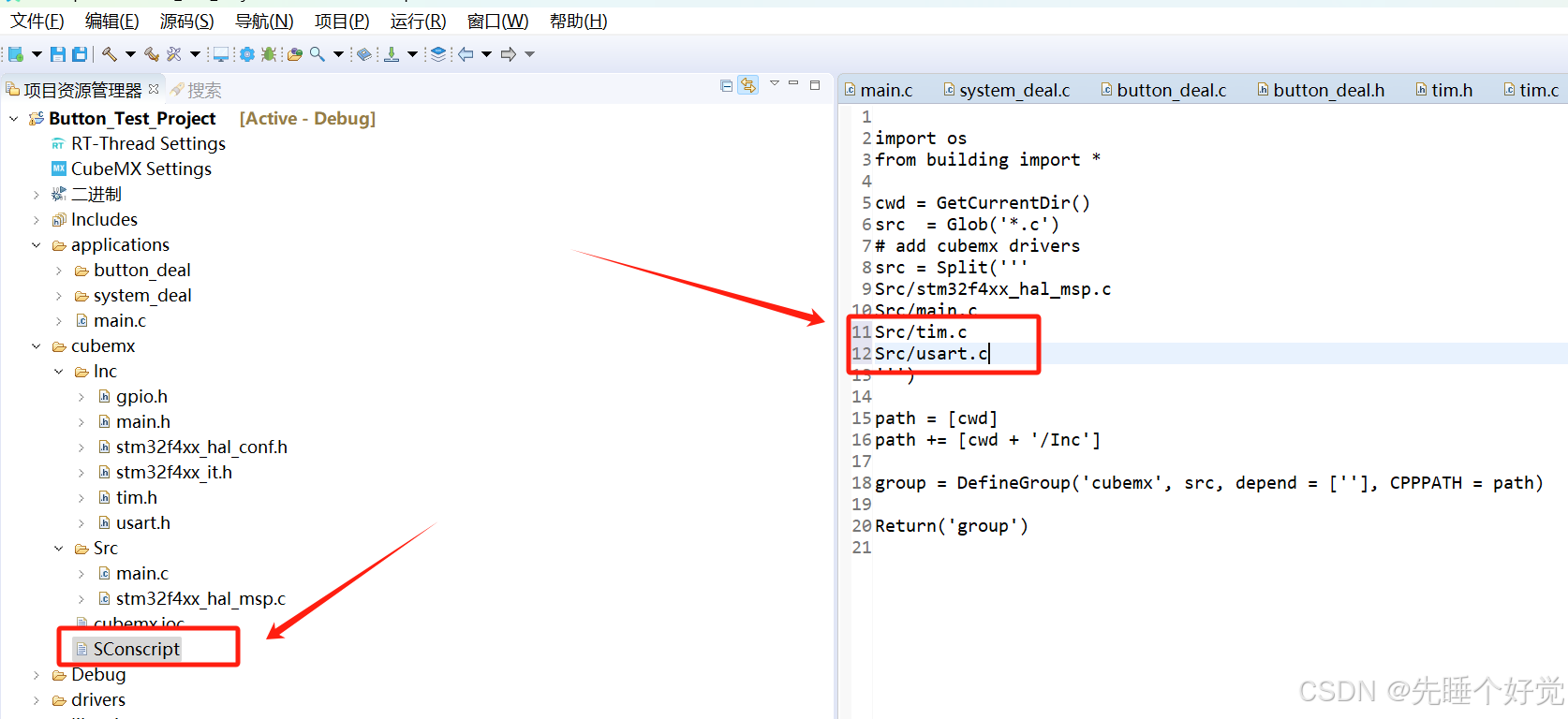Open dropdown next to New file icon
This screenshot has width=1568, height=719.
point(37,54)
